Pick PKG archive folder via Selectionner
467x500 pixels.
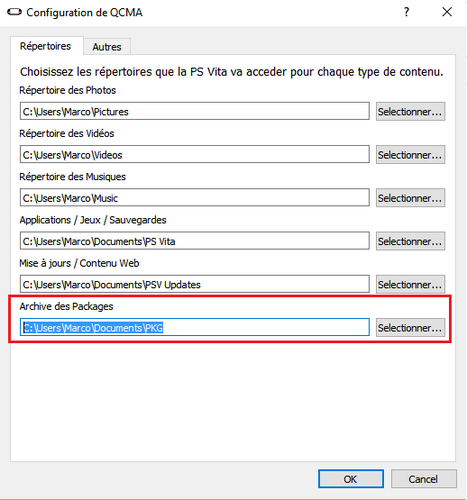[410, 328]
